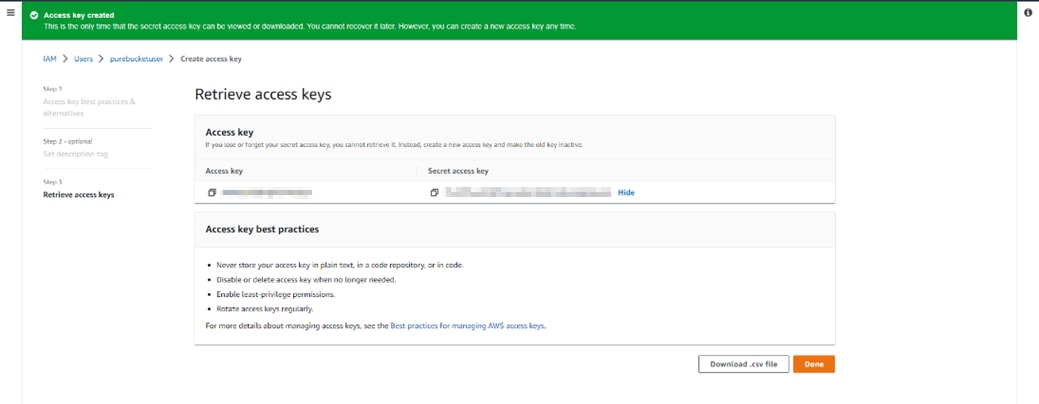Open Users breadcrumb link
This screenshot has height=404, width=1039.
click(x=83, y=59)
